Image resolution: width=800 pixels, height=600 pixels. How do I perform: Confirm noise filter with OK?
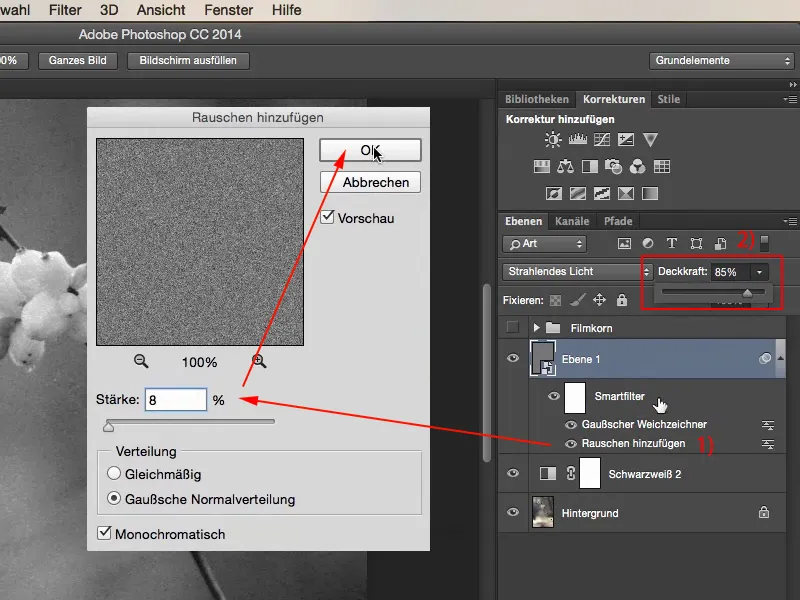pos(370,150)
